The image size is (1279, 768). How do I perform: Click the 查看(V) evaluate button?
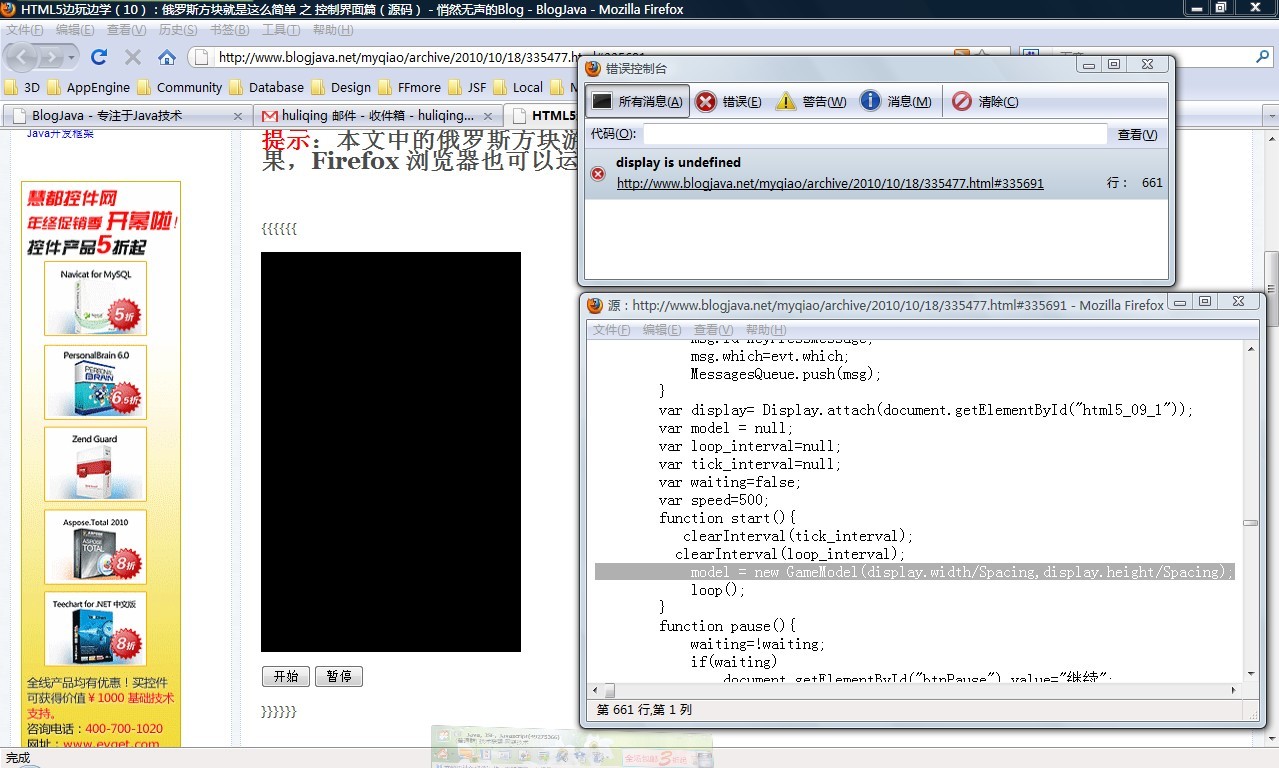(1137, 134)
